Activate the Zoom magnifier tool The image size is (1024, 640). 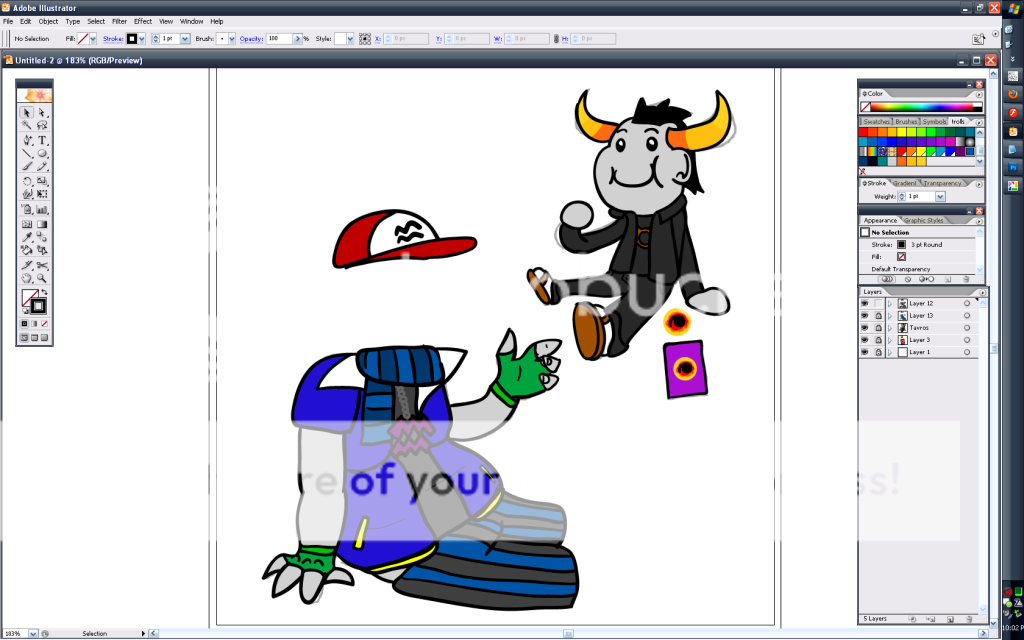point(43,279)
